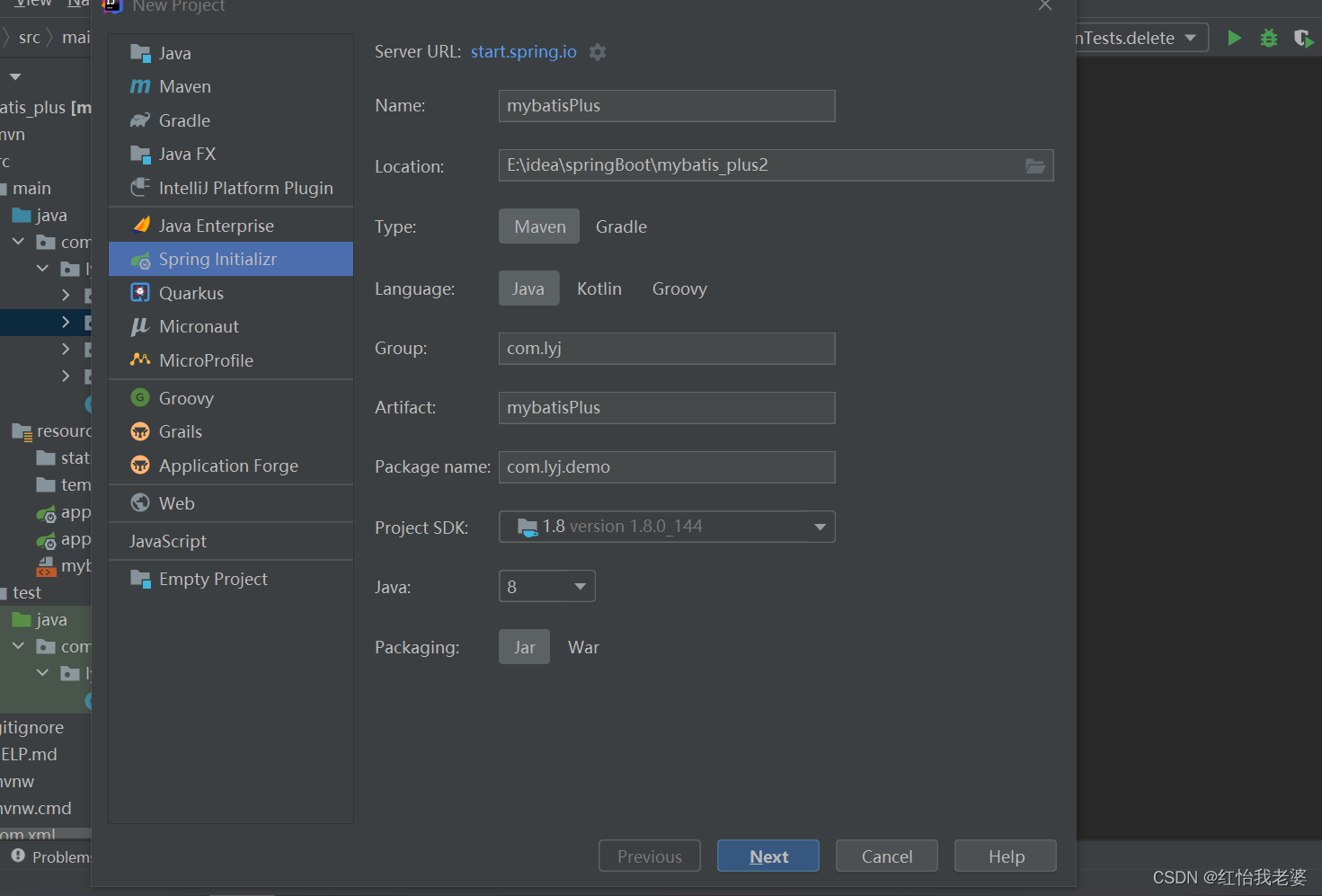
Task: Click the Name input field
Action: (x=667, y=106)
